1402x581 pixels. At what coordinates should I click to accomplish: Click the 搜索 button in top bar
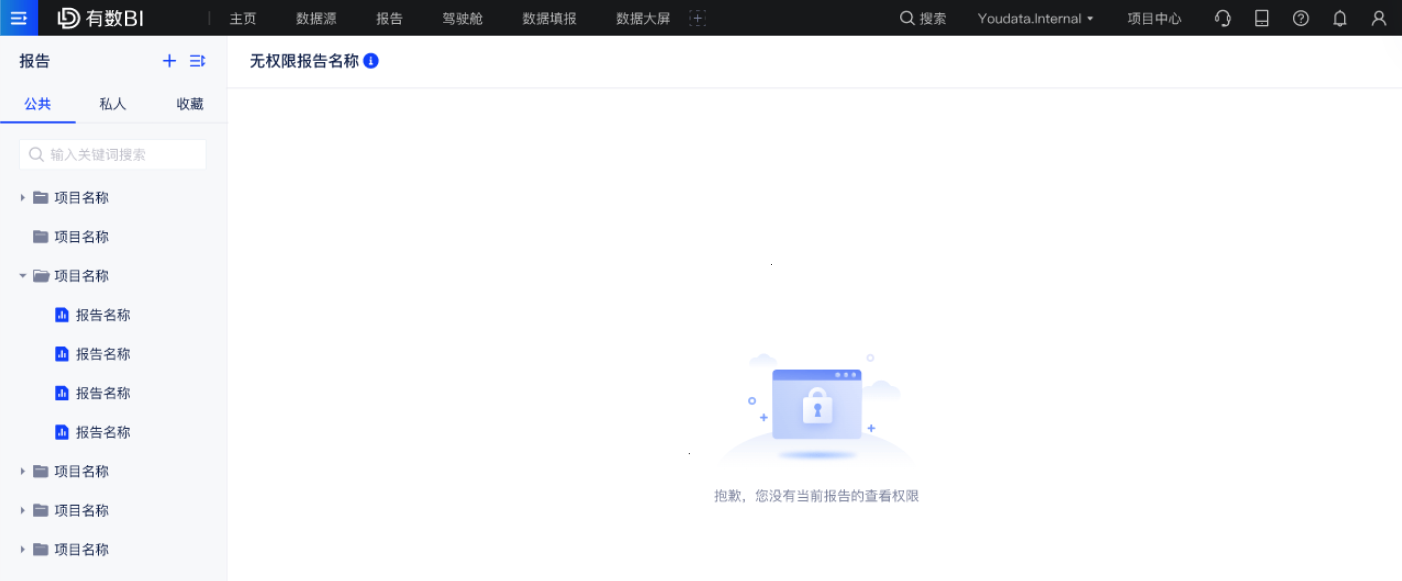click(x=922, y=18)
